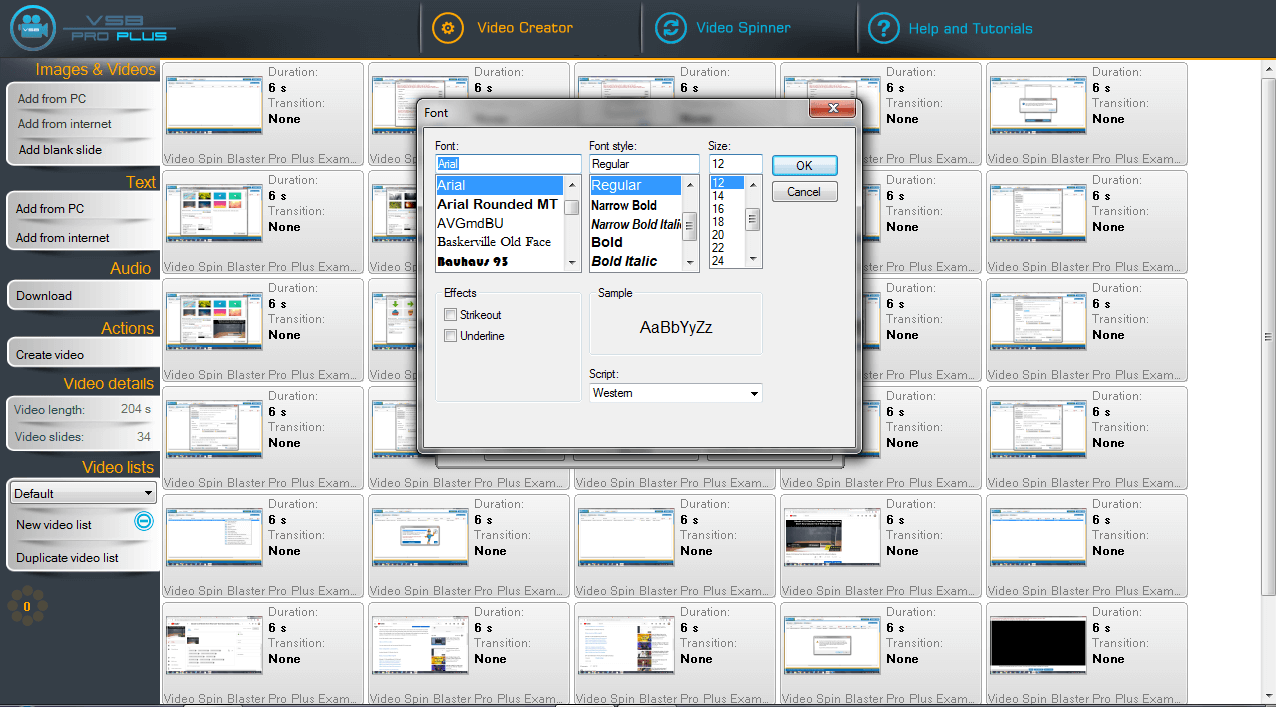Select Bold font style
1276x707 pixels.
tap(636, 242)
